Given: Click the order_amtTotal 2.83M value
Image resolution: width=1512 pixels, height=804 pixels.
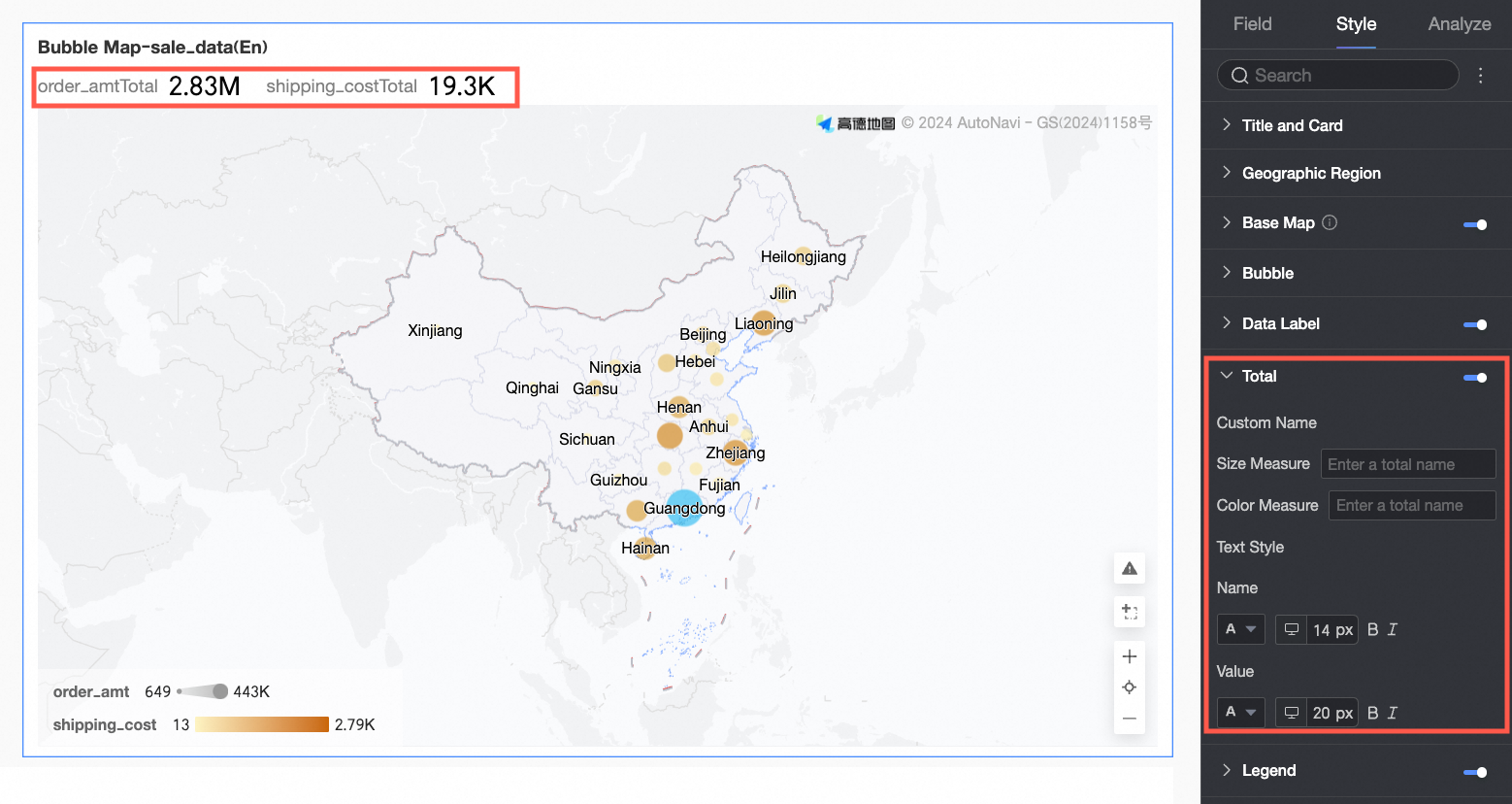Looking at the screenshot, I should [x=205, y=86].
